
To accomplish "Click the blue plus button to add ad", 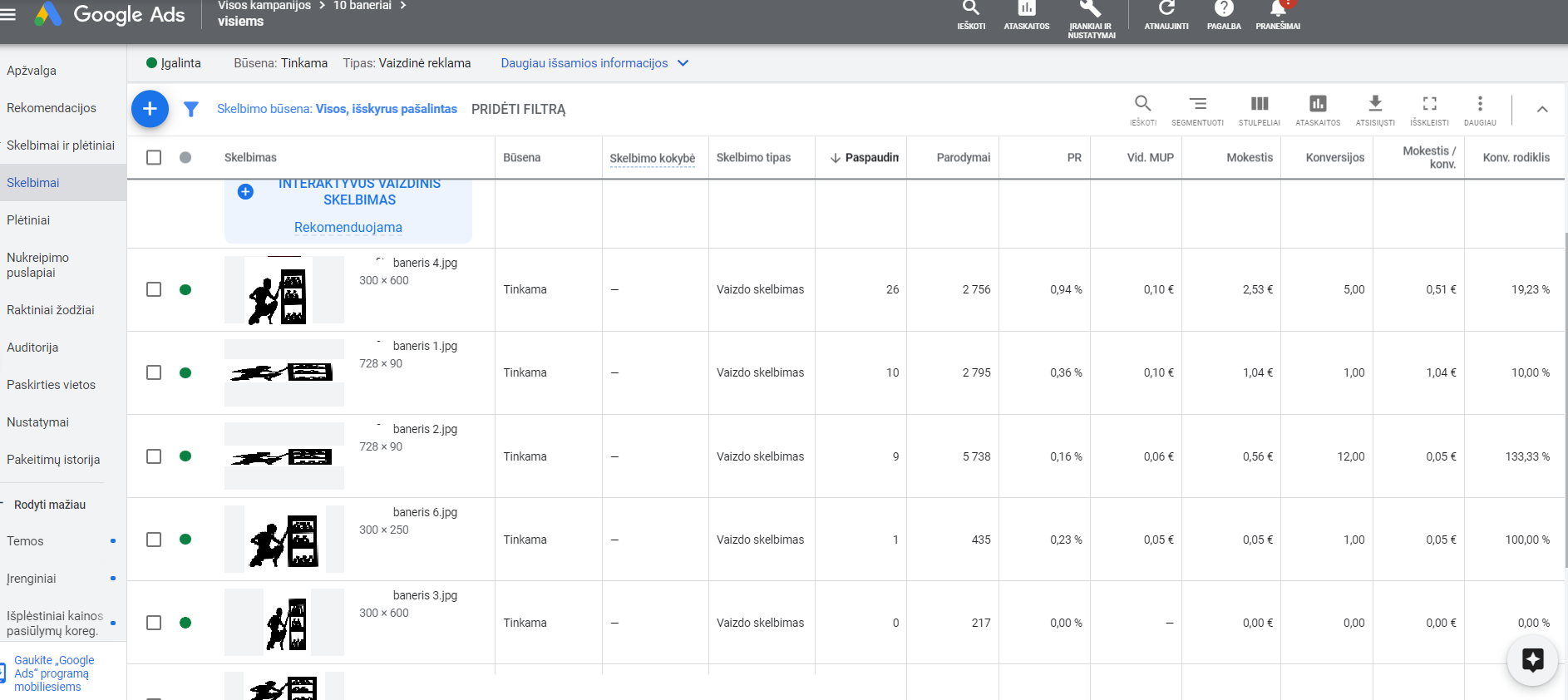I will click(x=150, y=109).
